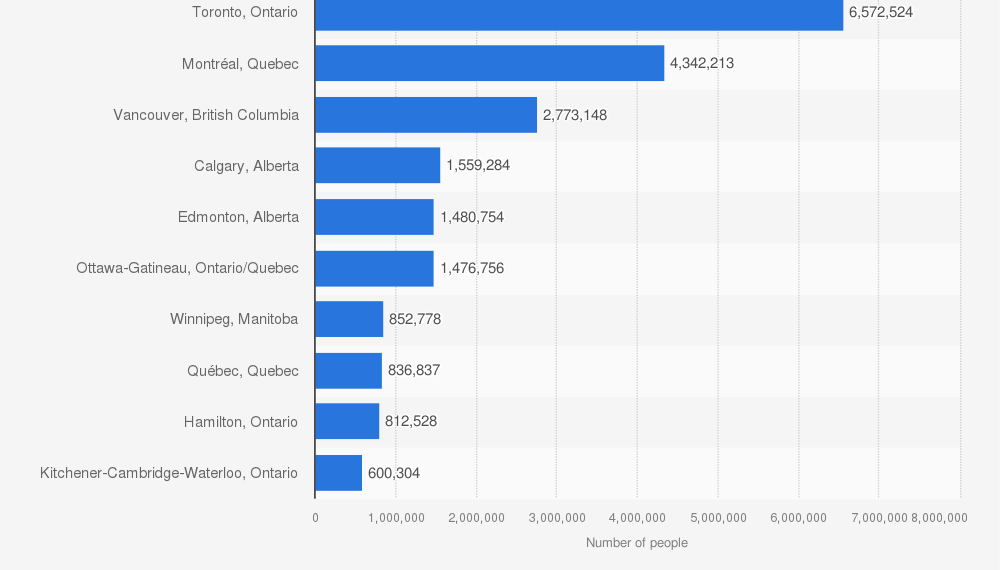Select the Ottawa-Gatineau bar in the chart
The width and height of the screenshot is (1000, 570).
tap(374, 268)
